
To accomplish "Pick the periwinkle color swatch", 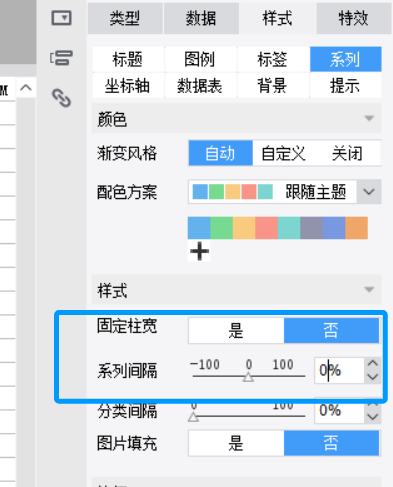I will point(334,228).
